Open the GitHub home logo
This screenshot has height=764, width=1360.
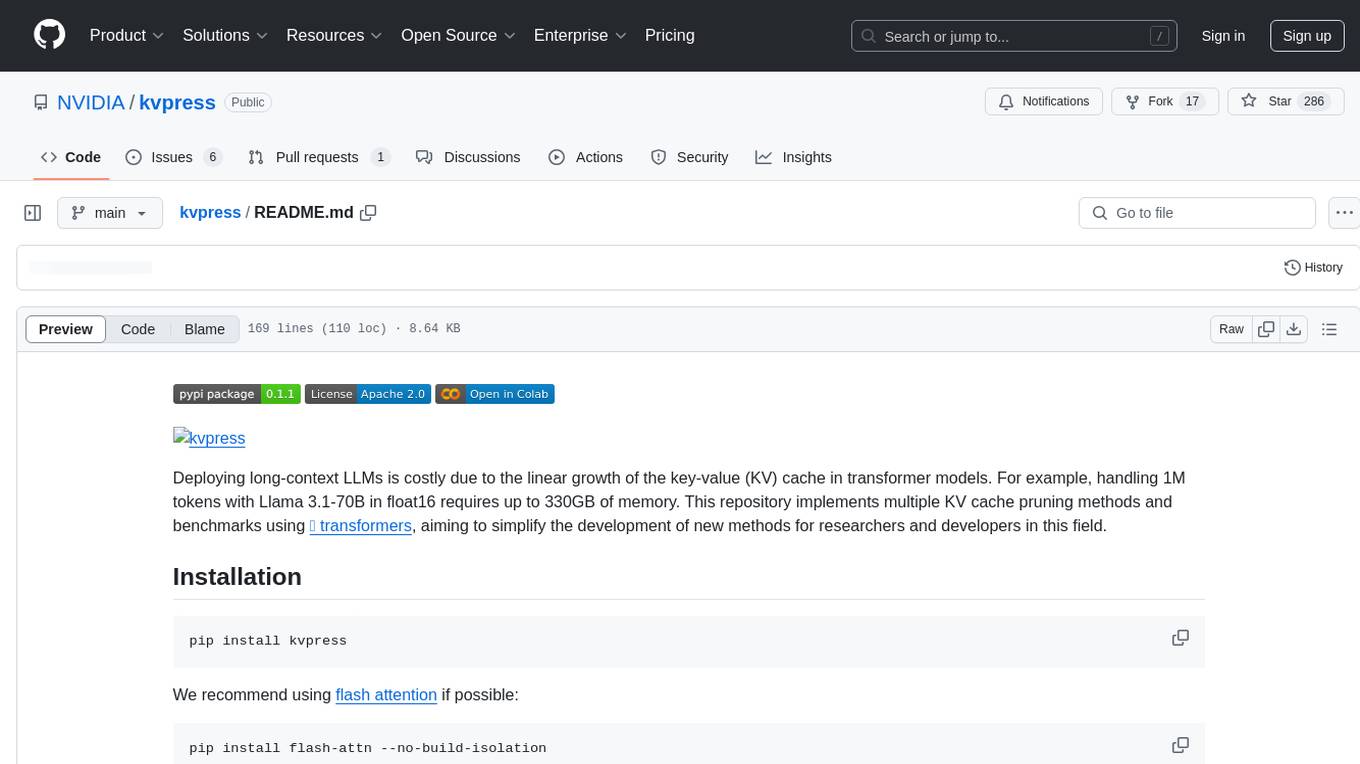(x=49, y=35)
